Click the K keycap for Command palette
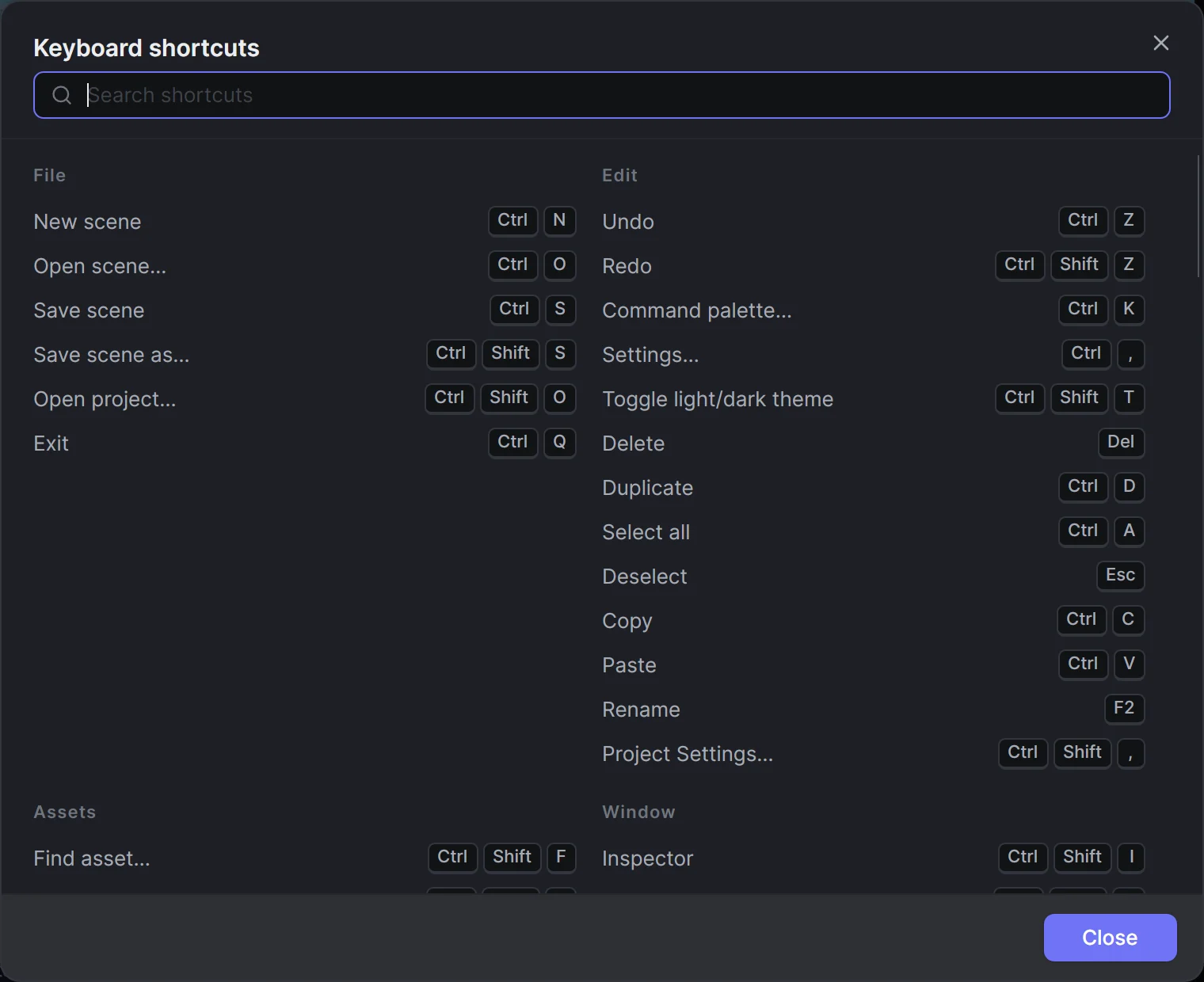This screenshot has width=1204, height=982. [1129, 309]
